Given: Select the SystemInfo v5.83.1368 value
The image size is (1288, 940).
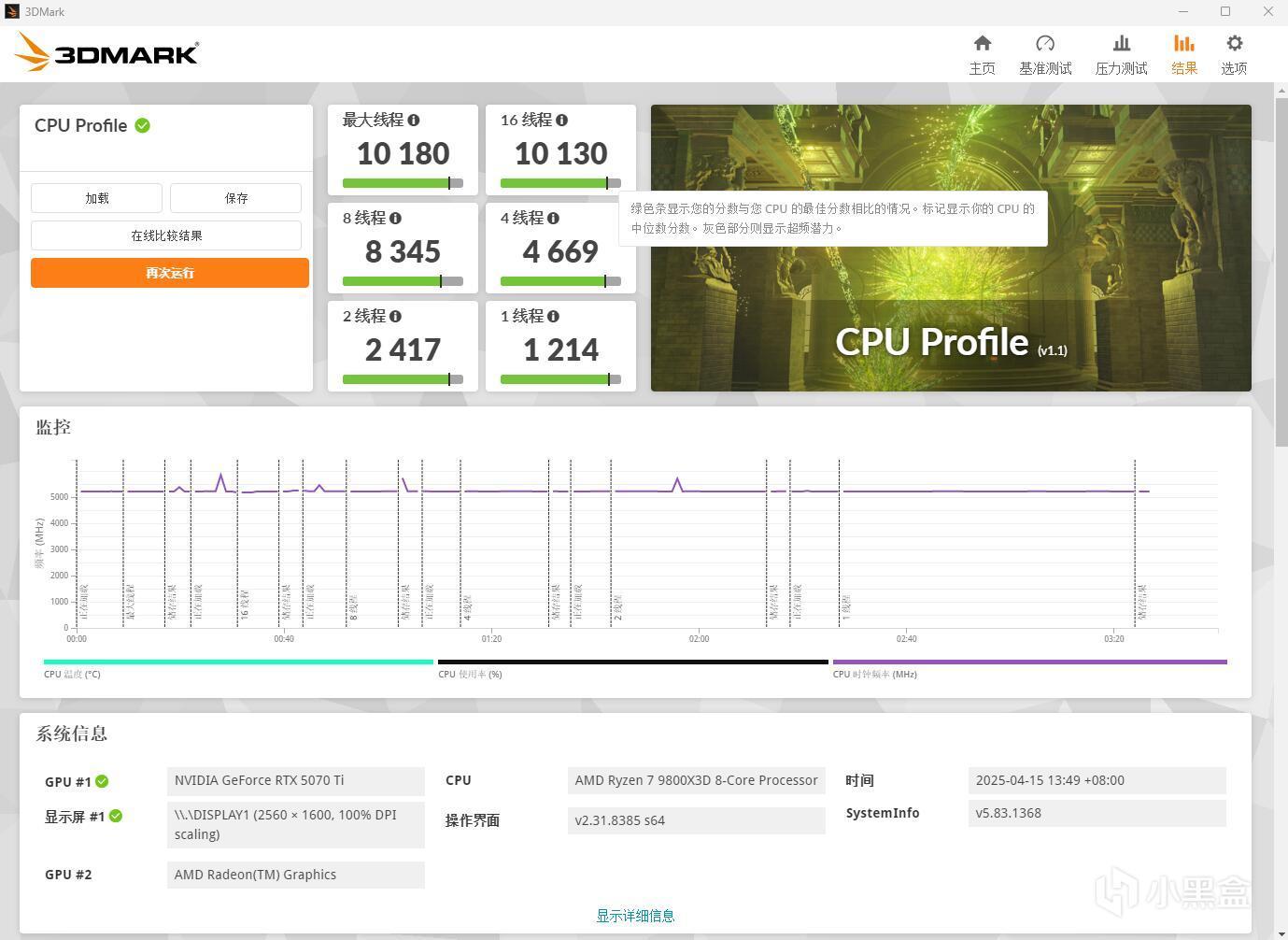Looking at the screenshot, I should point(1097,813).
